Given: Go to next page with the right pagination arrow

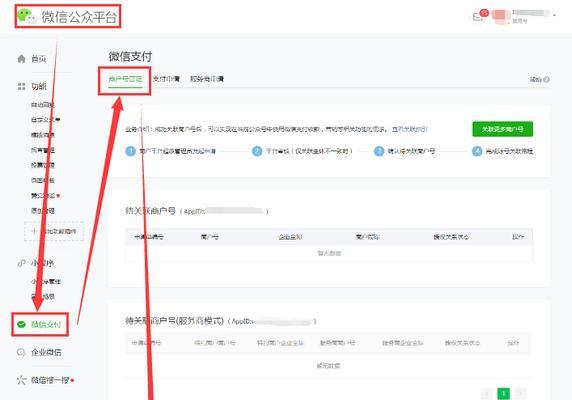Looking at the screenshot, I should [x=520, y=394].
